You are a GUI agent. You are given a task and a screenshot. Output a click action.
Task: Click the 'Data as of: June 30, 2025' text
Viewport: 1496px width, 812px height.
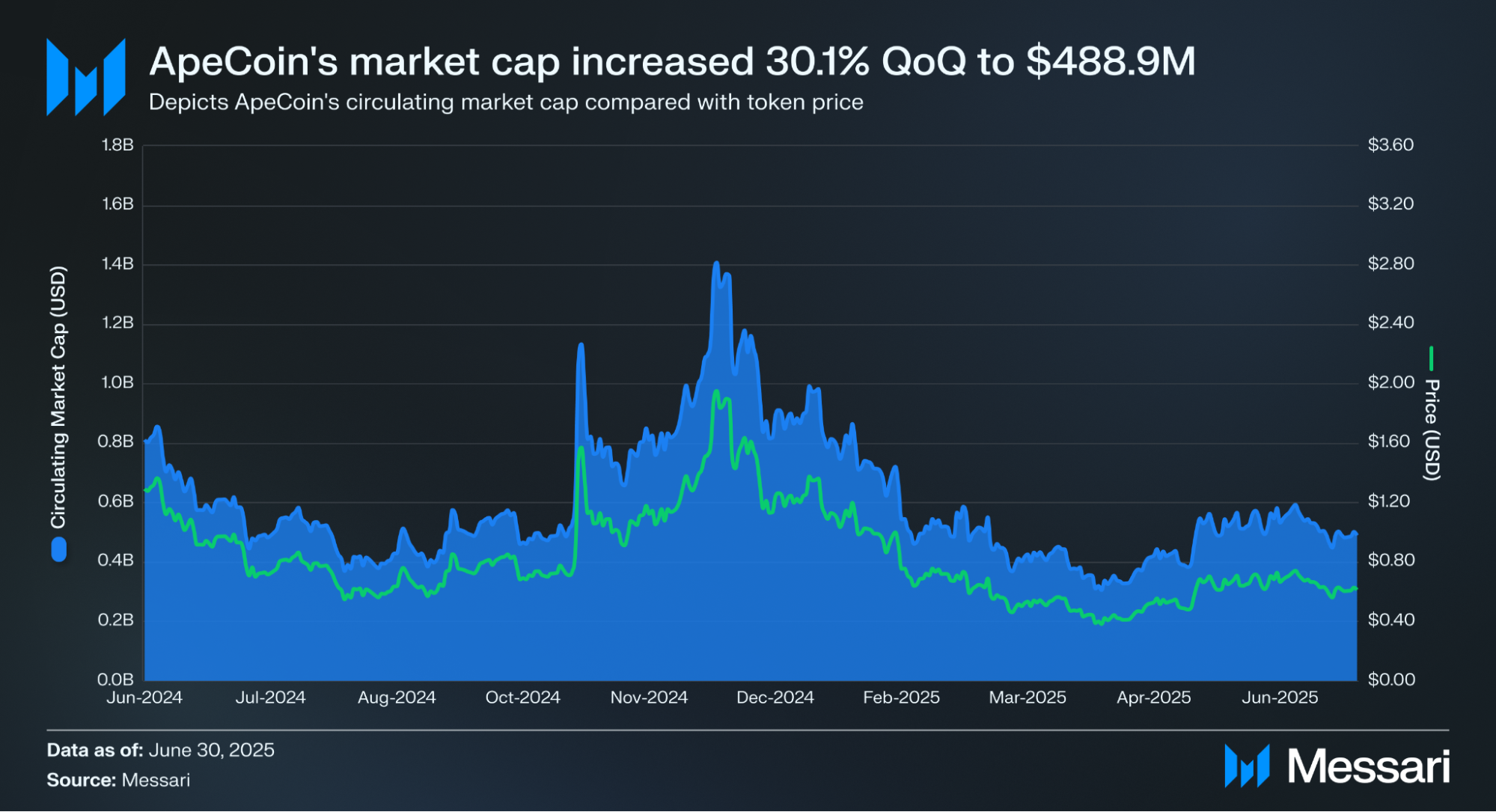(x=160, y=750)
